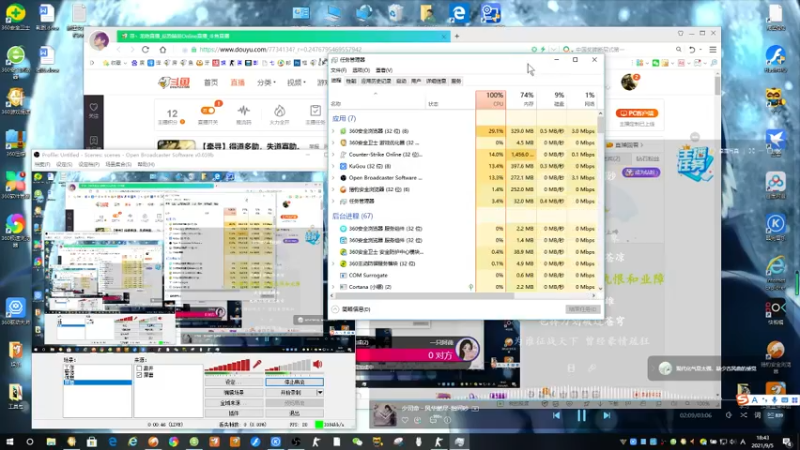
Task: Click the 首页 link on Douyu navigation
Action: pos(211,83)
